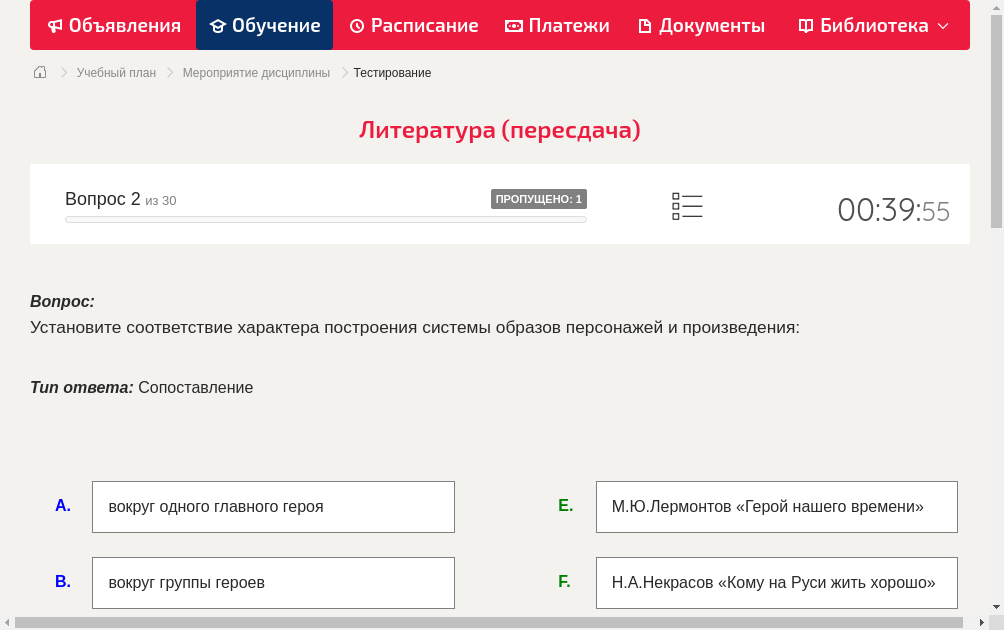Click the ПРОПУЩЕНО: 1 badge
The image size is (1004, 630).
(x=539, y=198)
